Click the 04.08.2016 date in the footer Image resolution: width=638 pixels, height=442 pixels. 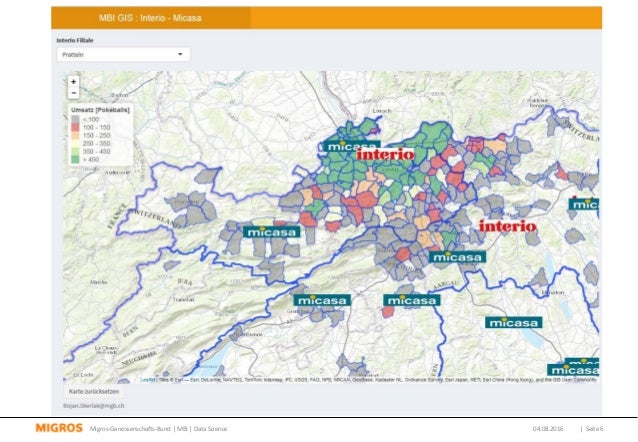tap(548, 429)
